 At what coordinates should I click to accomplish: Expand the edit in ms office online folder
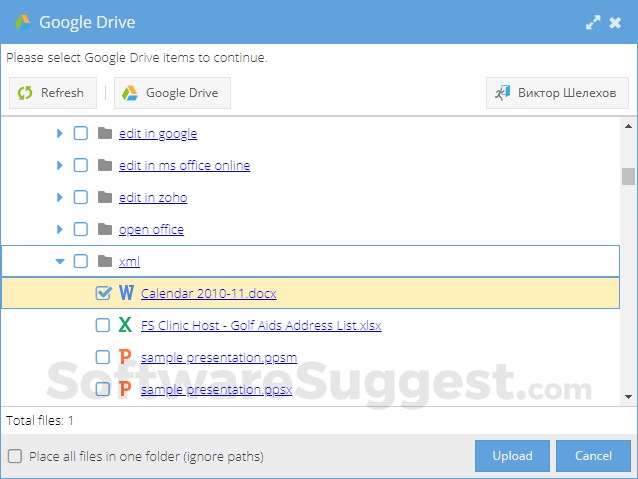pyautogui.click(x=60, y=165)
